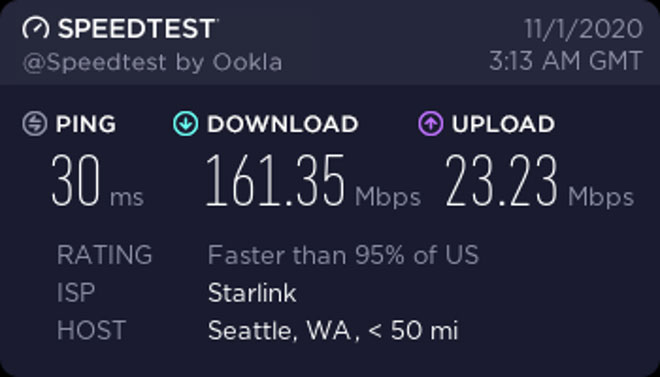This screenshot has width=660, height=377.
Task: Click the Starlink ISP name
Action: click(x=252, y=292)
